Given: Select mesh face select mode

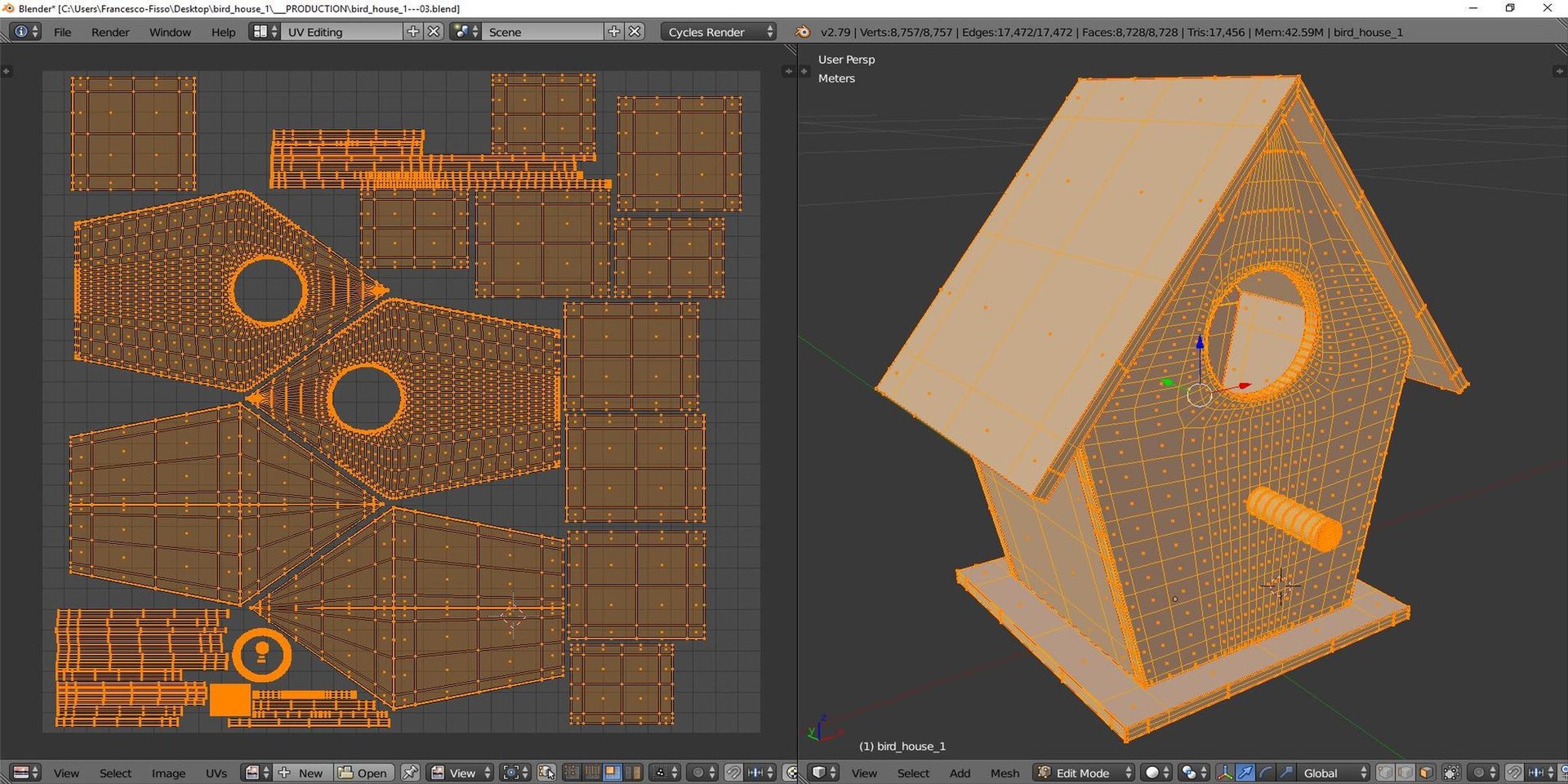Looking at the screenshot, I should point(1426,773).
